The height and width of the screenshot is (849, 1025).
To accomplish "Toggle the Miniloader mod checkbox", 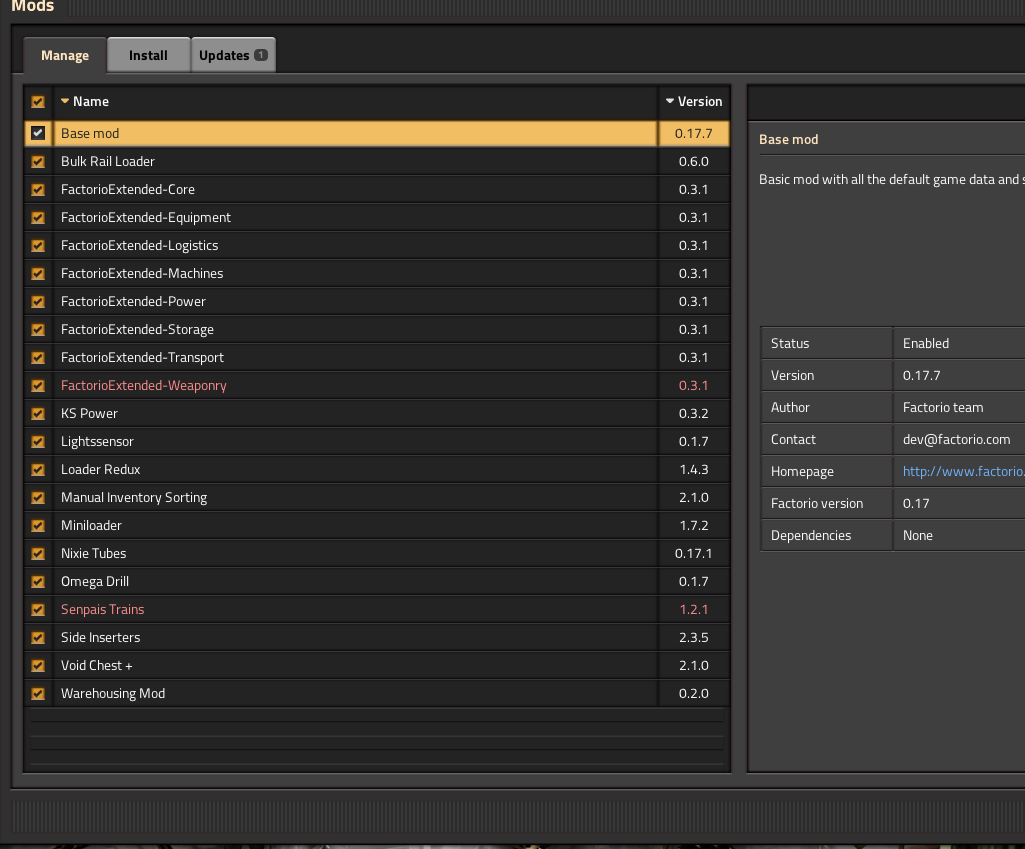I will click(x=38, y=526).
